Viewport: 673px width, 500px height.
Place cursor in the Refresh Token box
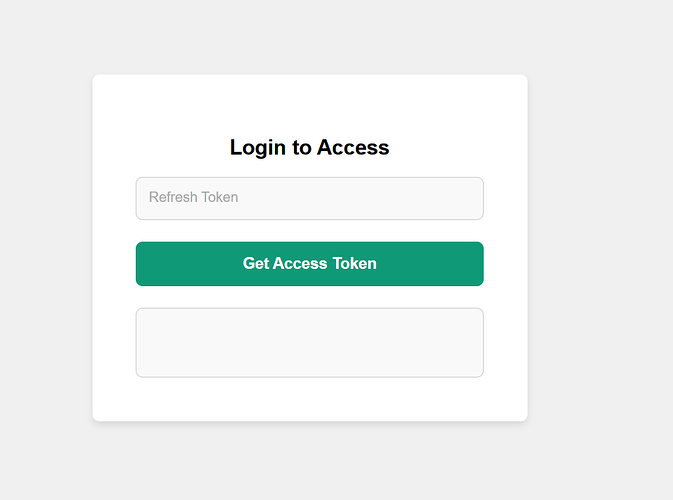309,198
